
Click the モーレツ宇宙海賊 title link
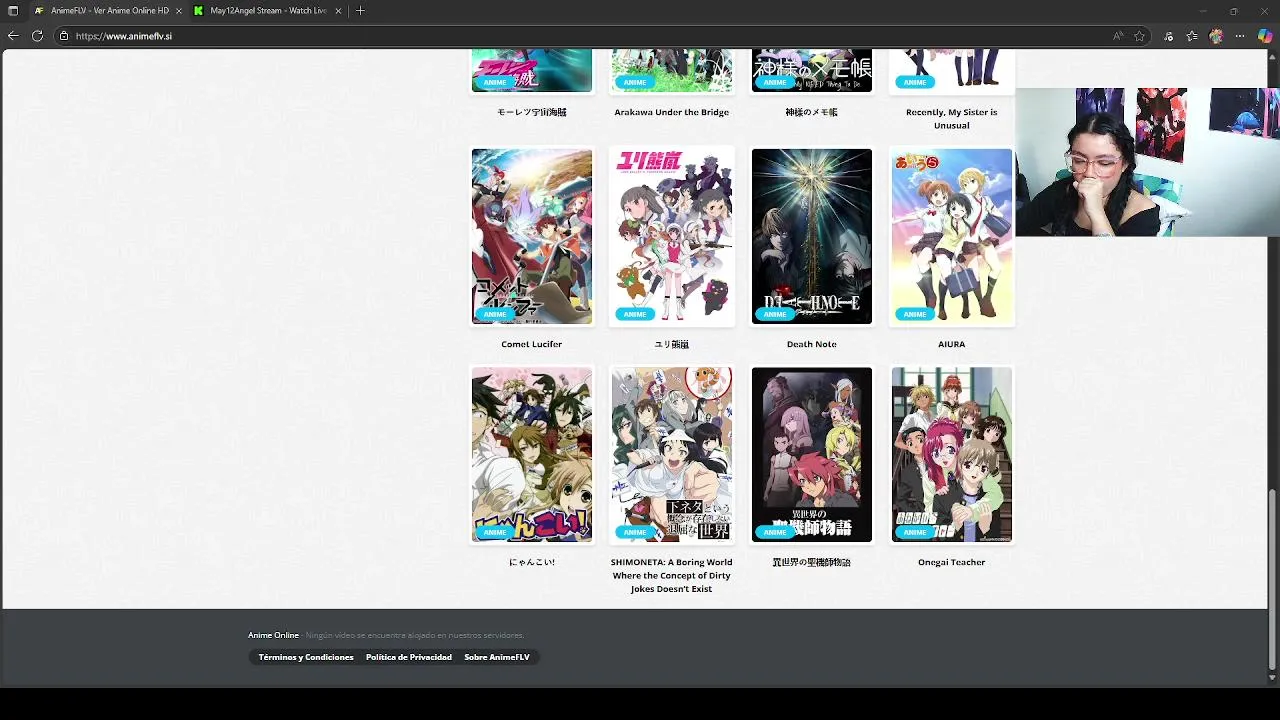532,112
